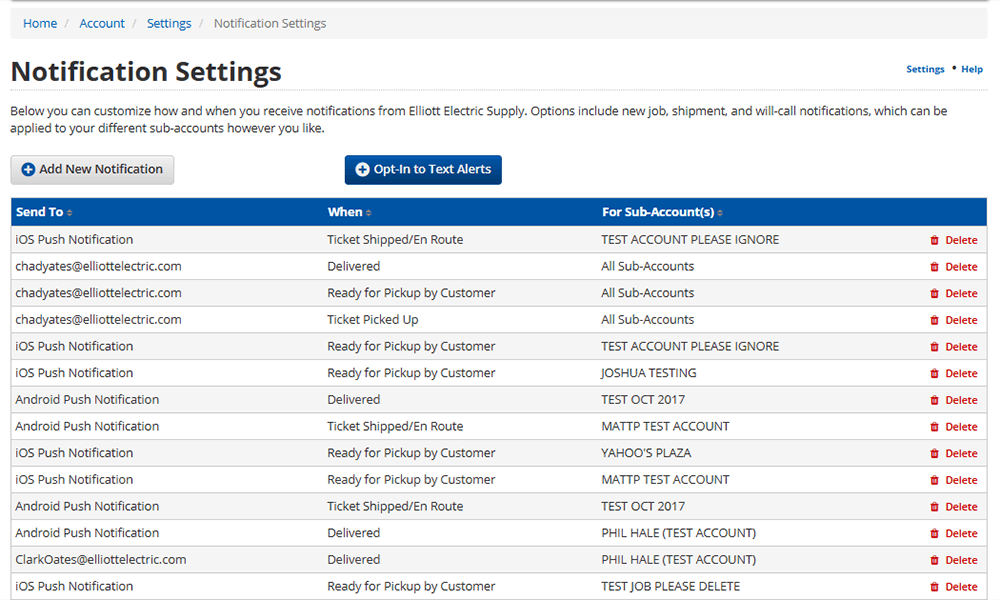Click 'YAHOO'S PLAZA' sub-account cell
Image resolution: width=1000 pixels, height=600 pixels.
pyautogui.click(x=646, y=453)
